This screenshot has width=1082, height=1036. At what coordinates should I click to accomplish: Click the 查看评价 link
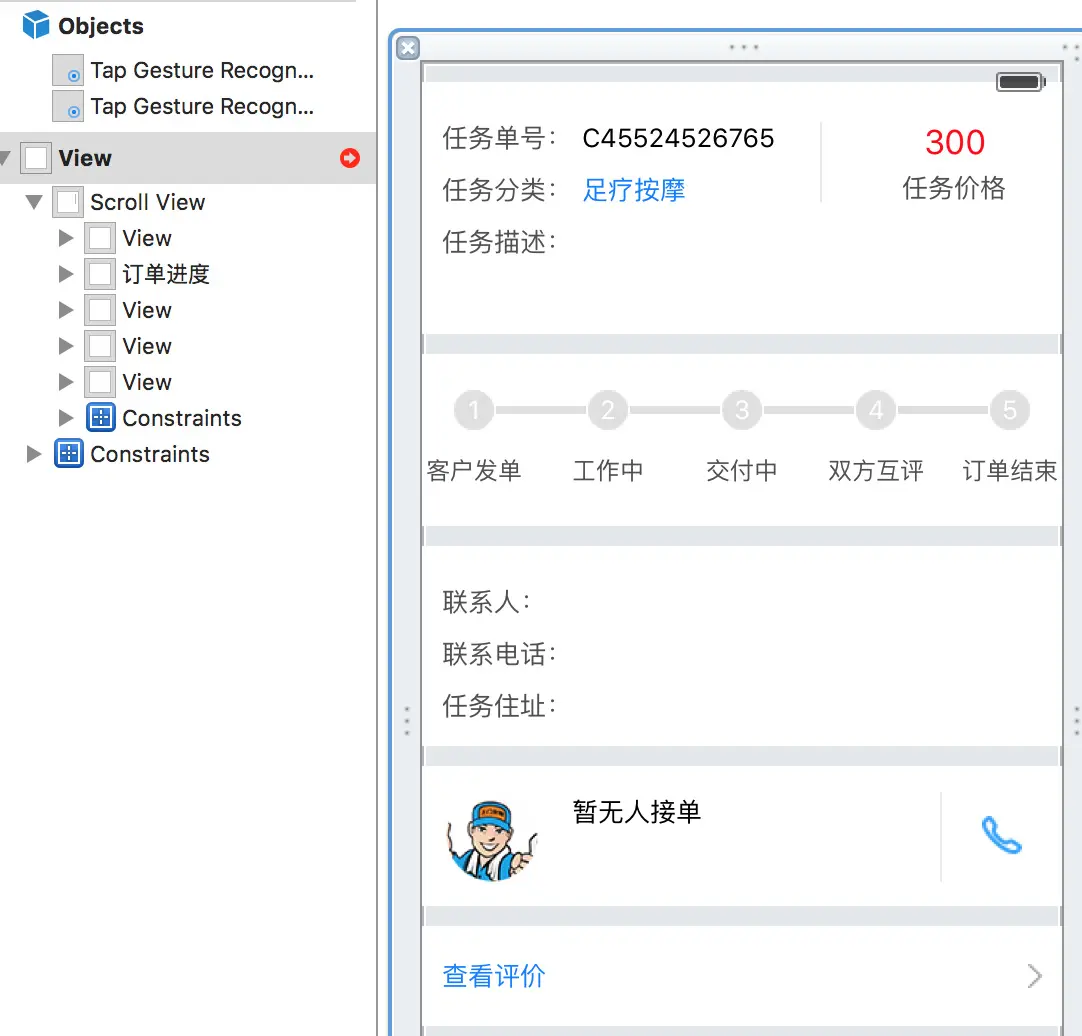coord(494,976)
